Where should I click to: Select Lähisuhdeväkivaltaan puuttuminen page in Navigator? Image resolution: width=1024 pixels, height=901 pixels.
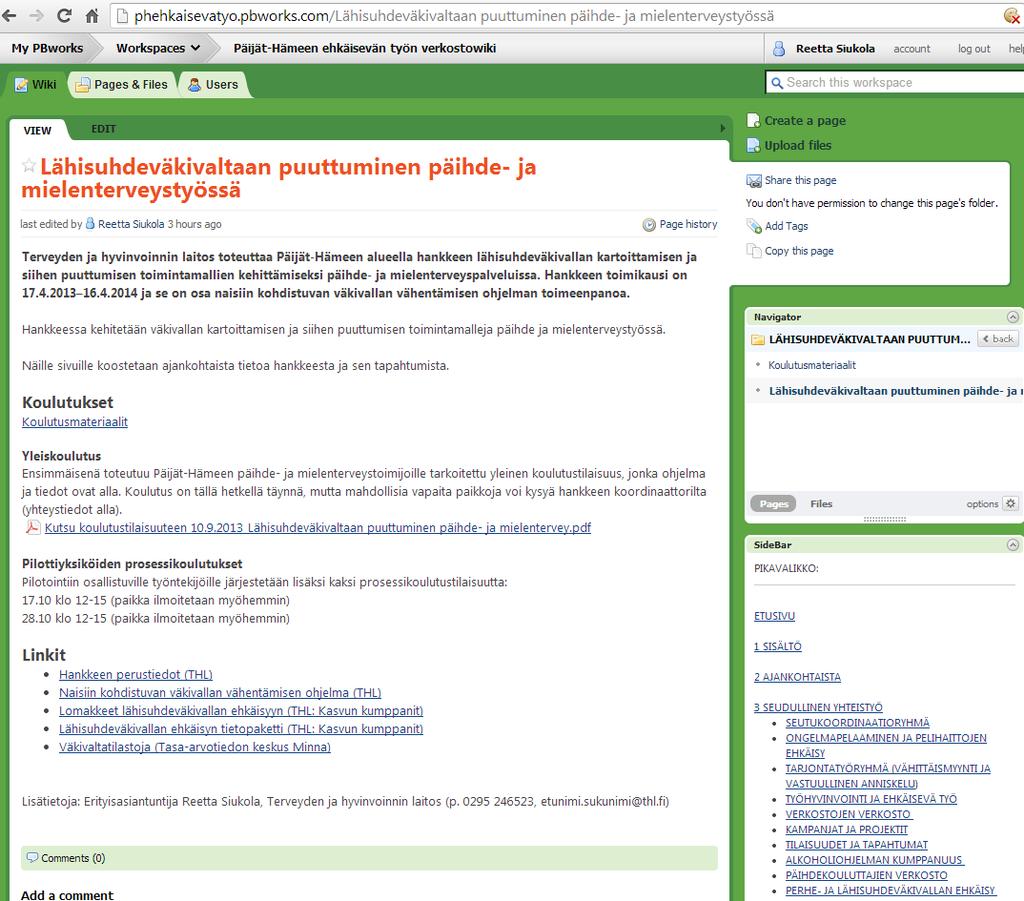click(896, 391)
